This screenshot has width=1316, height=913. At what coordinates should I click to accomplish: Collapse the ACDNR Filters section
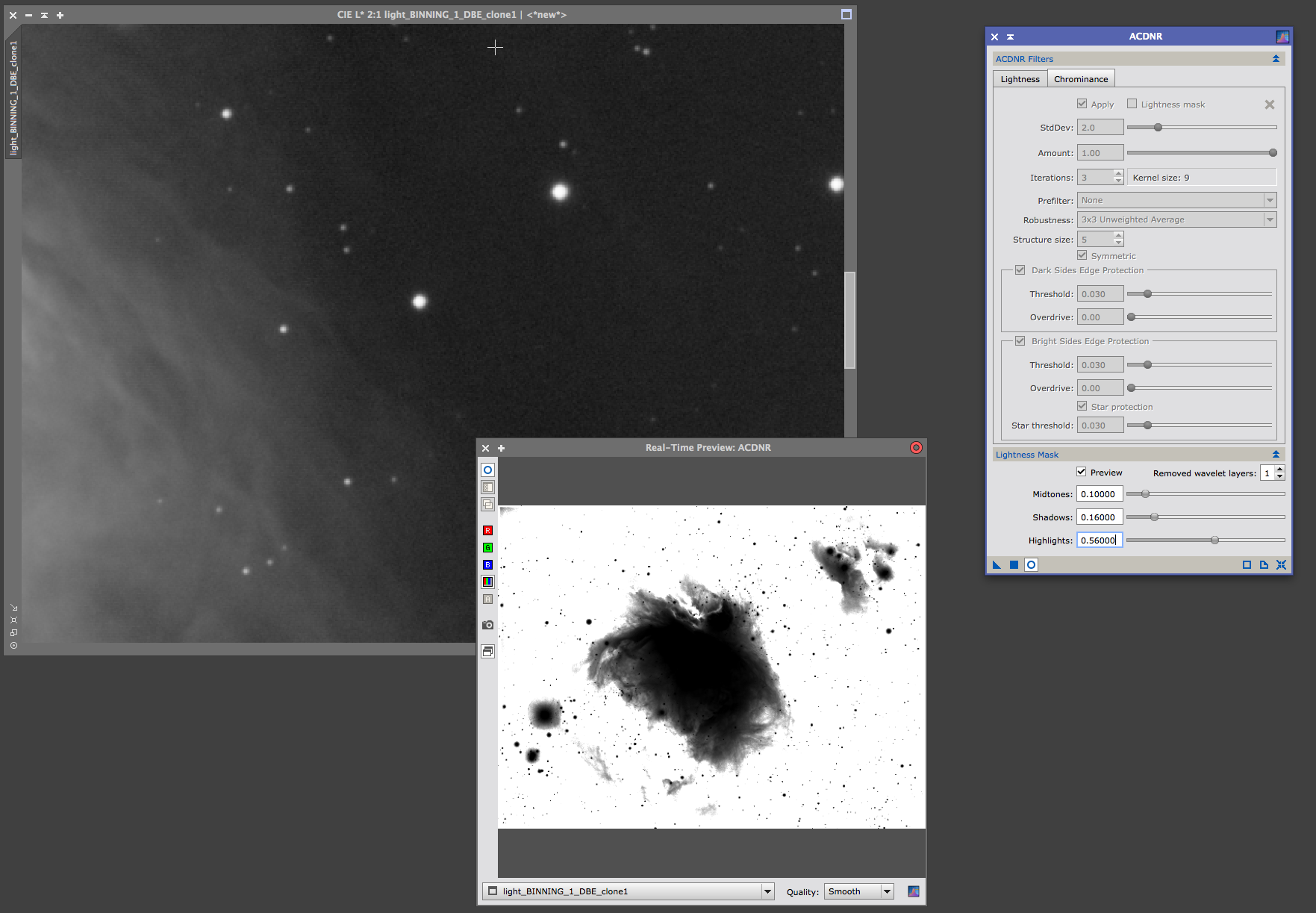pyautogui.click(x=1276, y=59)
